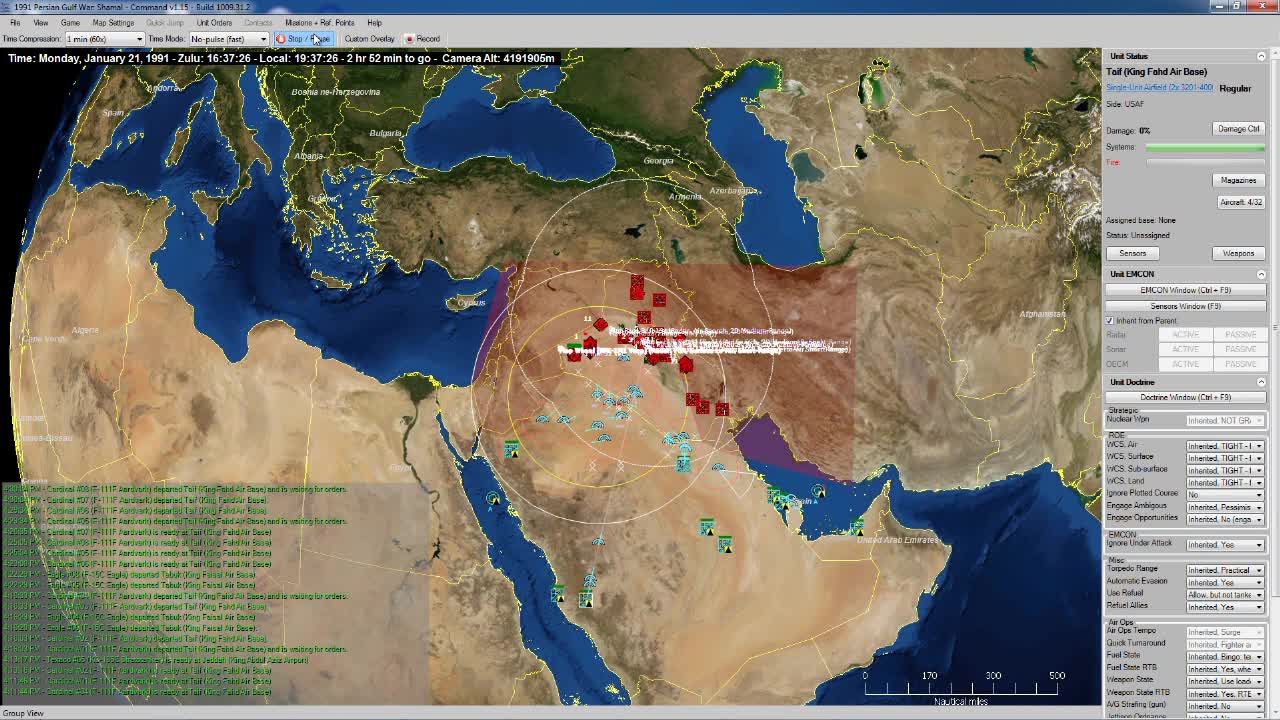Open the Refuel Allies dropdown
This screenshot has width=1280, height=720.
coord(1225,607)
